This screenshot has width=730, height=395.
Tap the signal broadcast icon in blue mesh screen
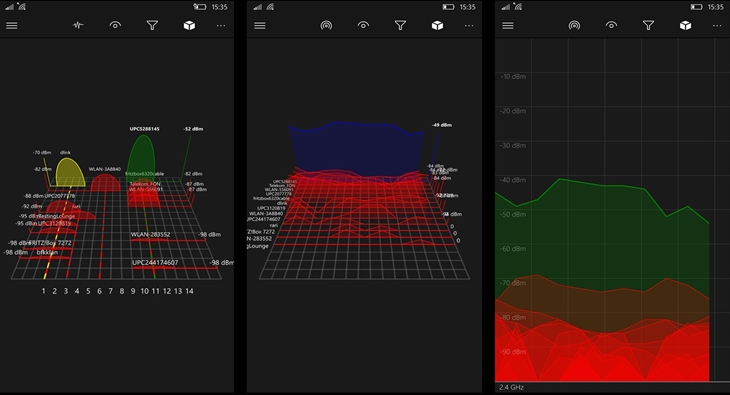tap(326, 25)
